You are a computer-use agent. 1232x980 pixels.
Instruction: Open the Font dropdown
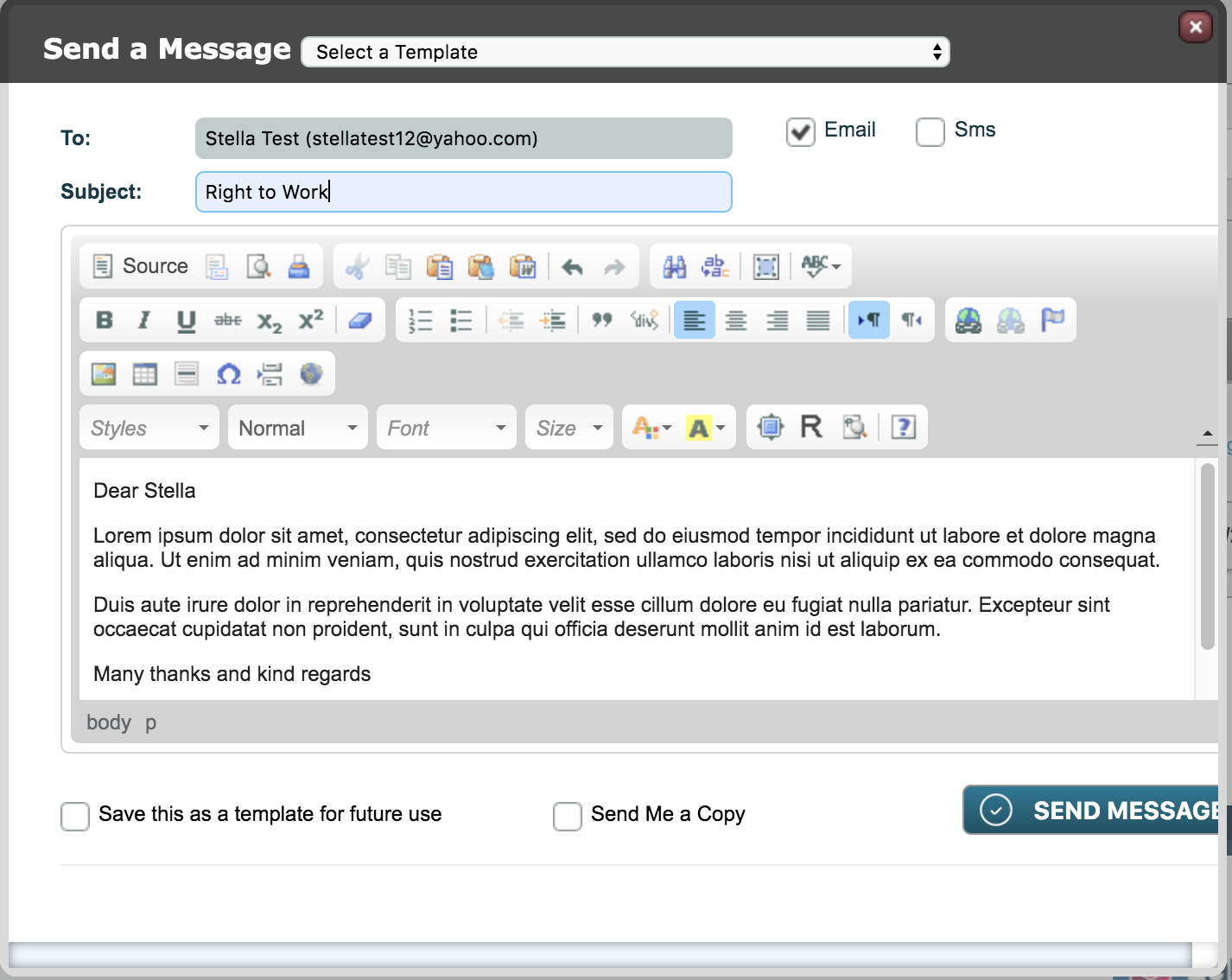[447, 427]
